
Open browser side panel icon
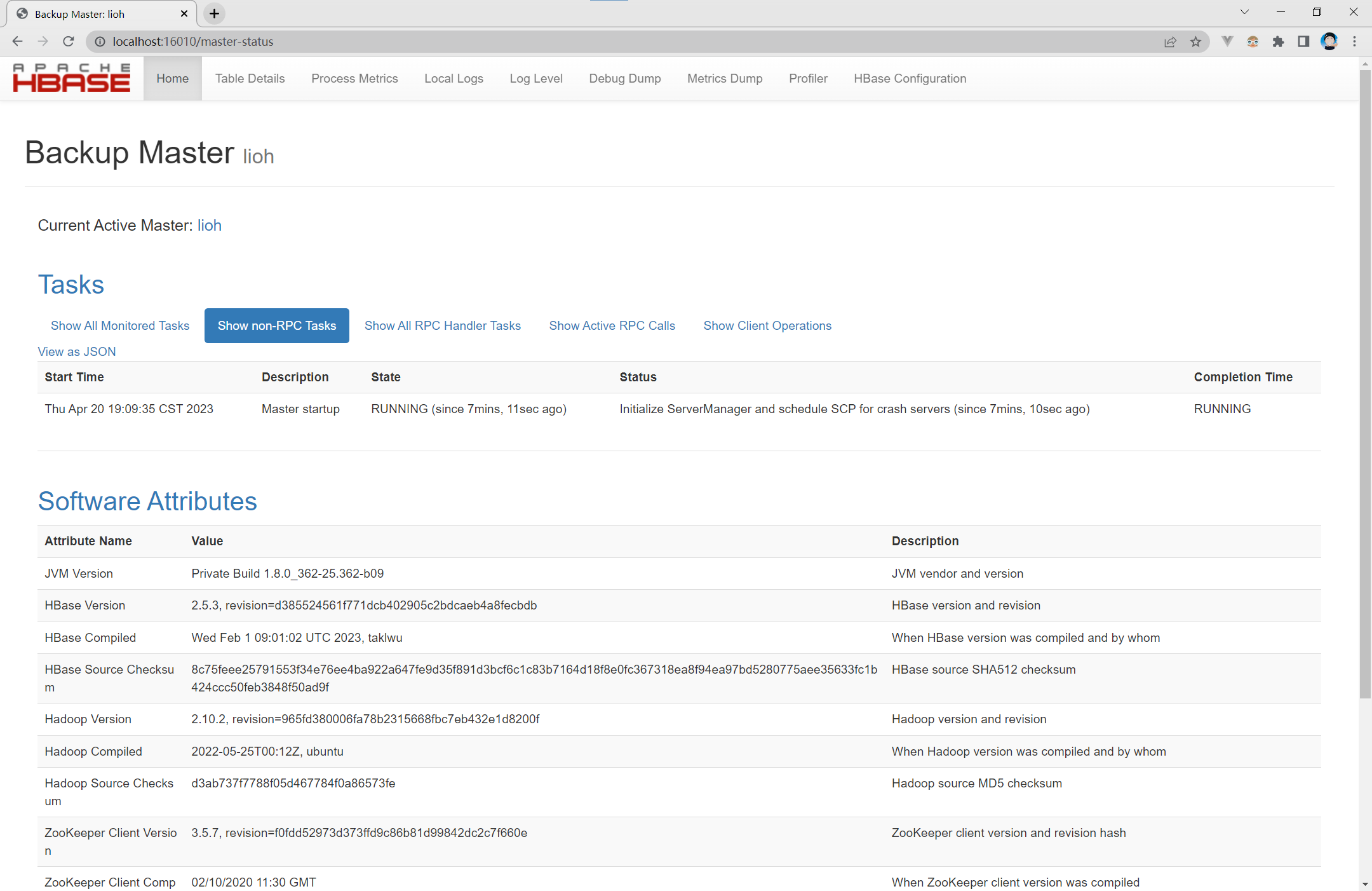click(1303, 41)
